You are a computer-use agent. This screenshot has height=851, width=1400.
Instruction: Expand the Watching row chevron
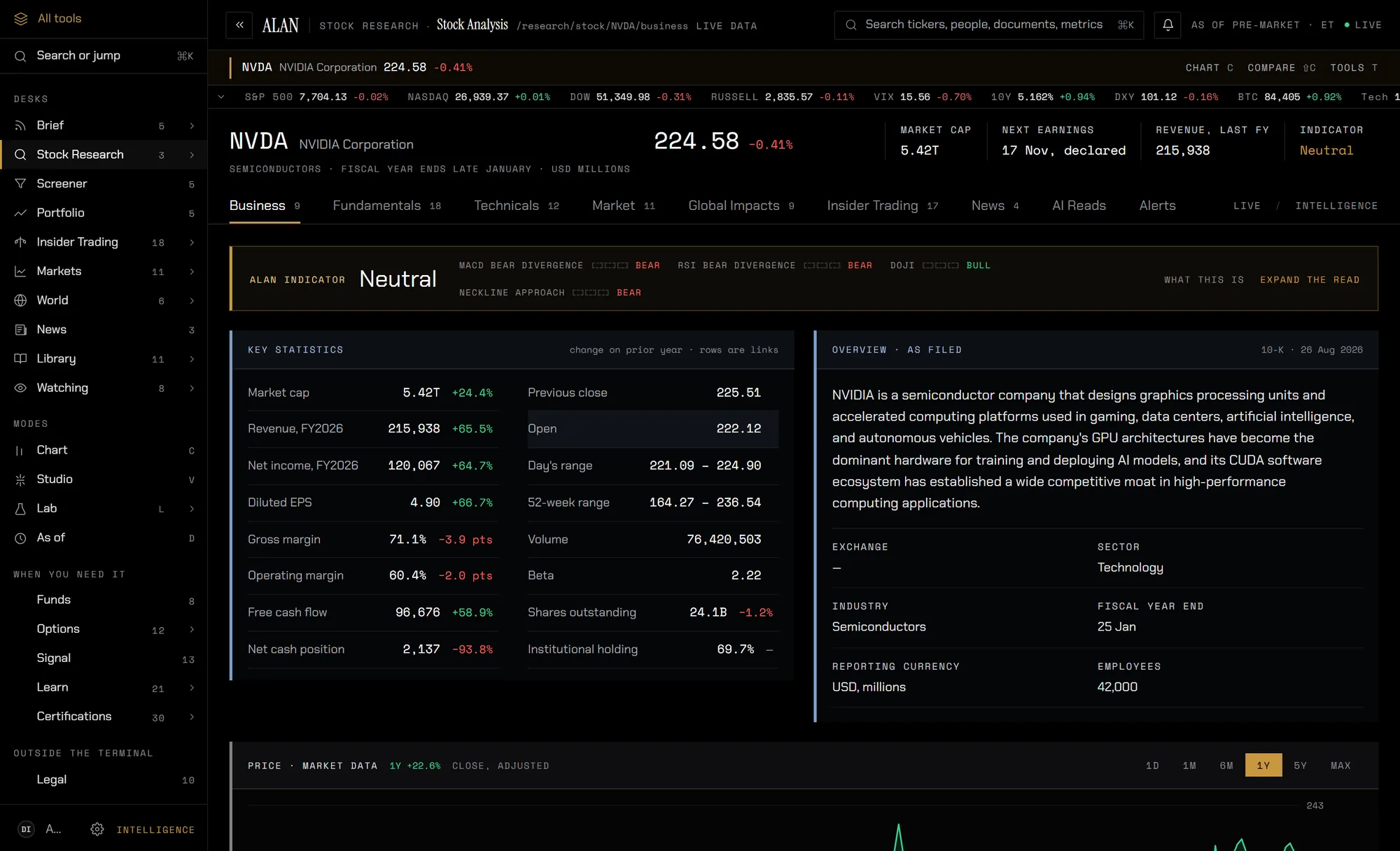pyautogui.click(x=192, y=388)
